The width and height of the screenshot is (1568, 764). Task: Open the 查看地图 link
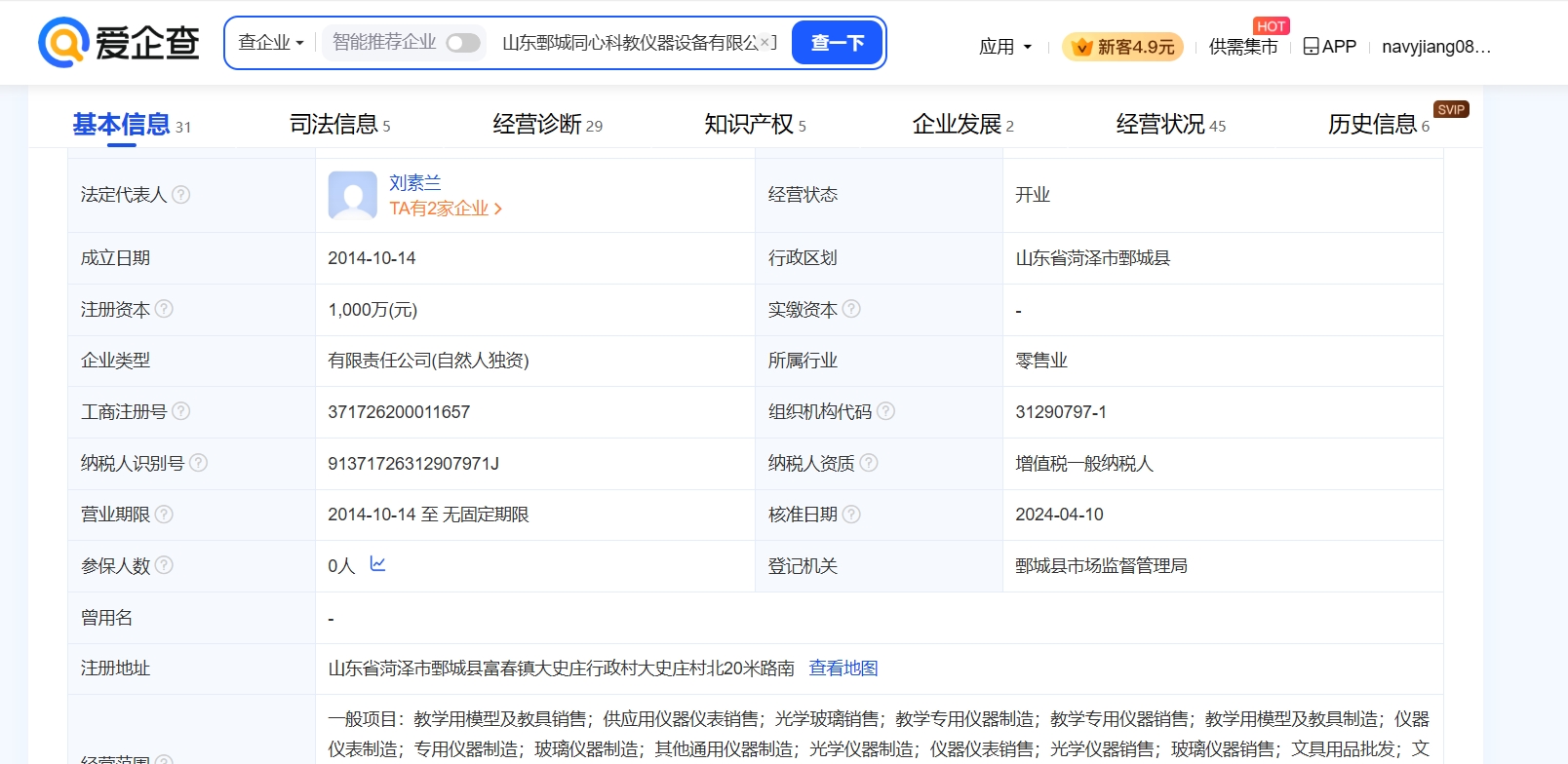click(843, 668)
